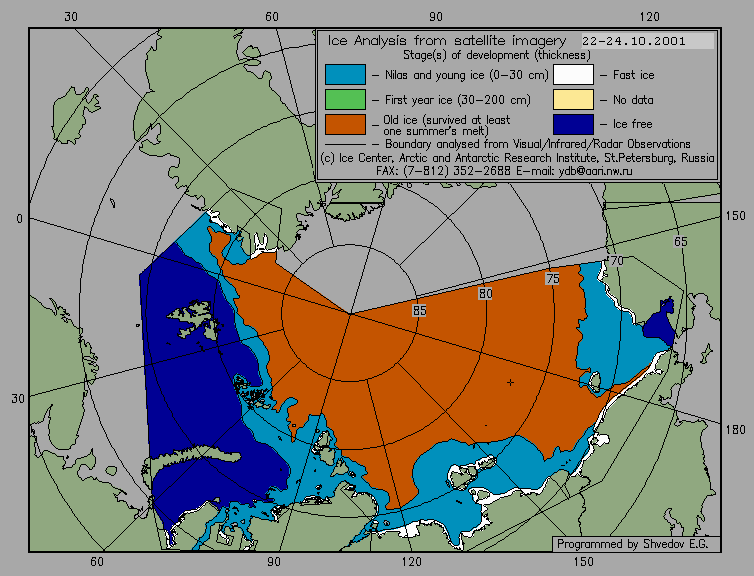Select the date field 22-24.10.2001

coord(647,41)
